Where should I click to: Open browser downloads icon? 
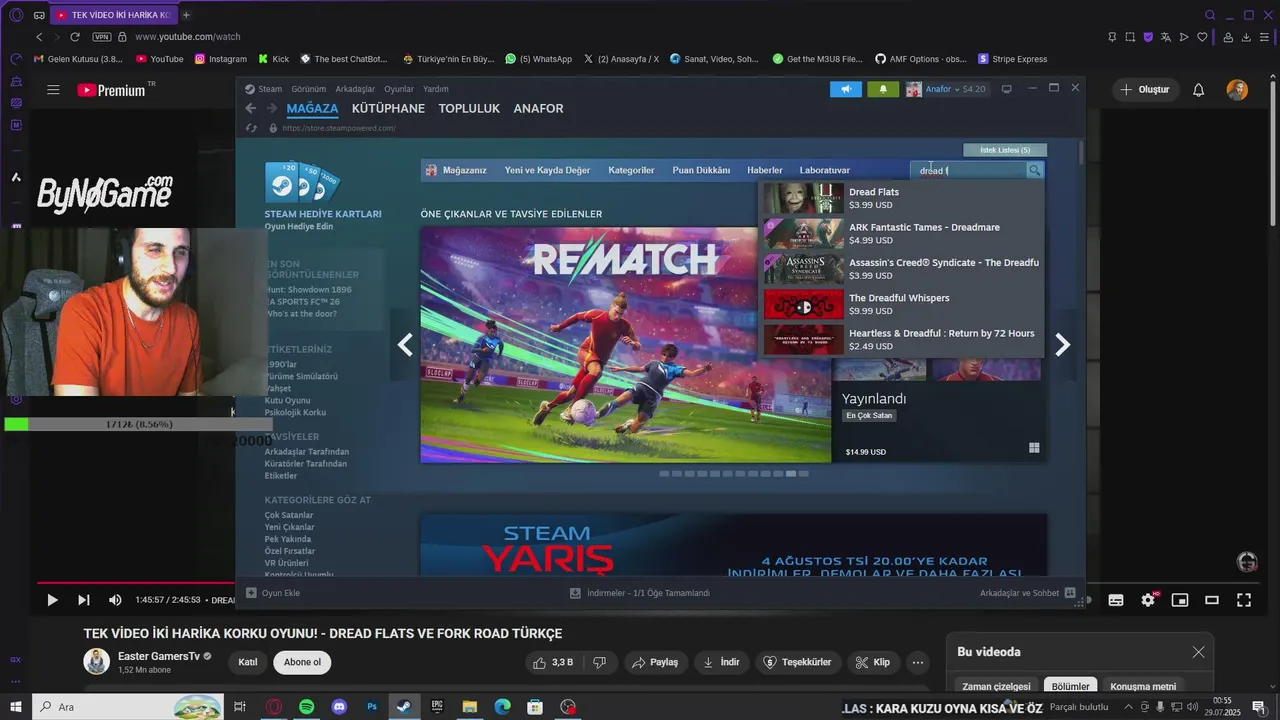(1247, 37)
